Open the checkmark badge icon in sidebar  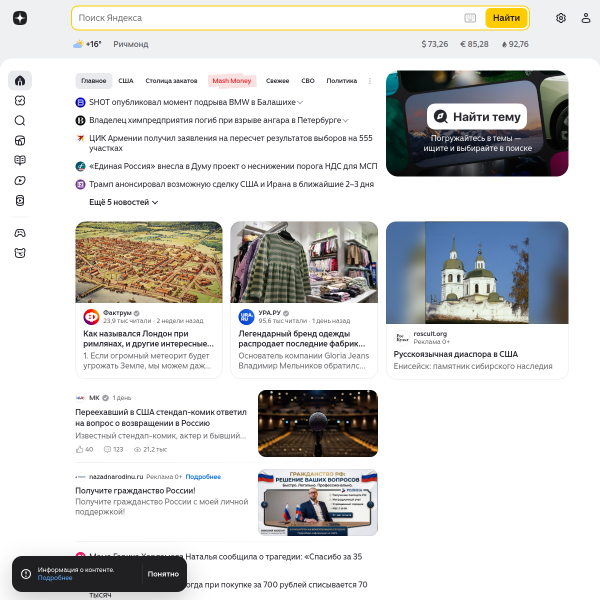pos(20,101)
